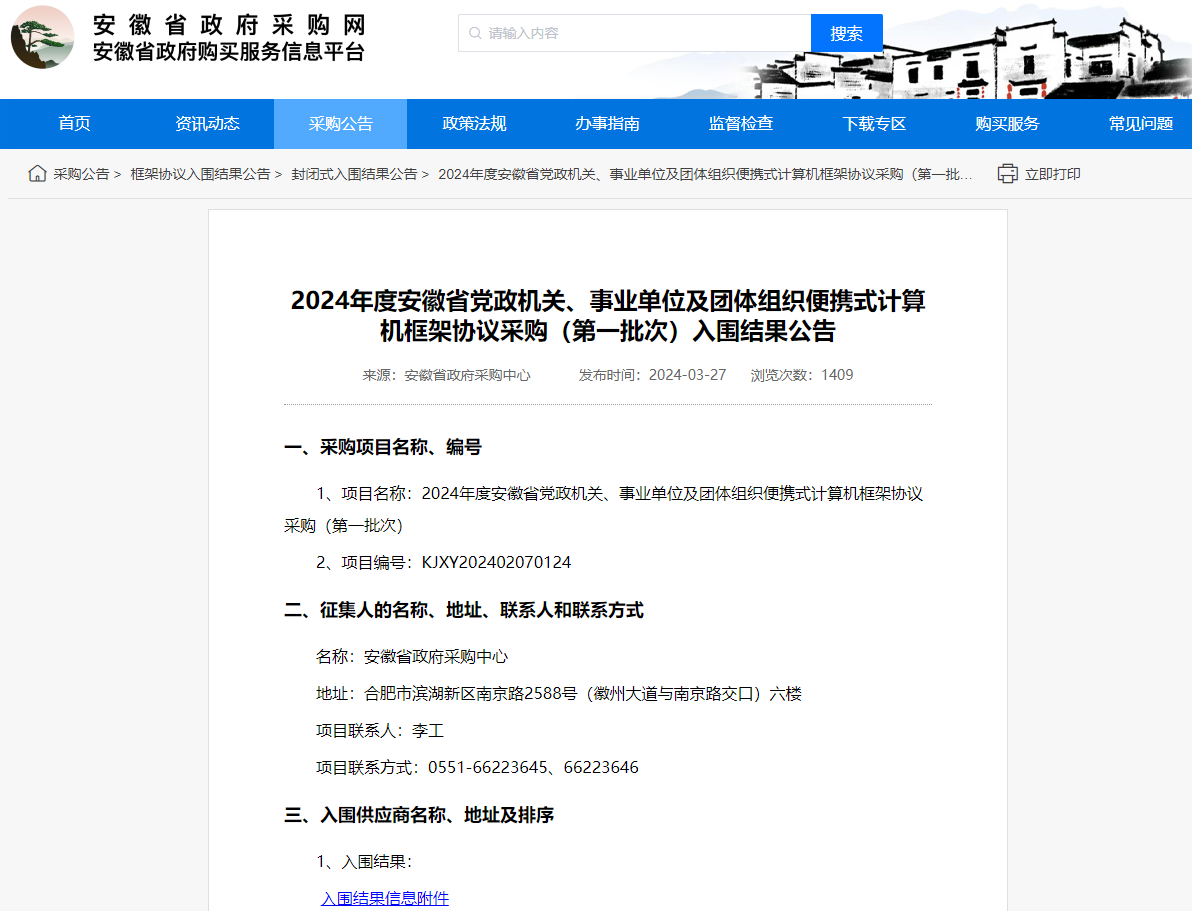Click 项目联系人：李工 line
1192x911 pixels.
click(x=380, y=731)
